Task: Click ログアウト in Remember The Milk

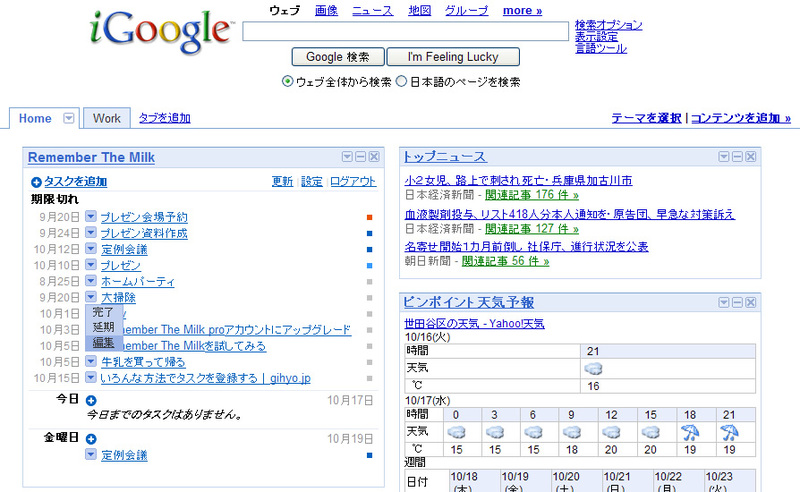Action: (x=353, y=182)
